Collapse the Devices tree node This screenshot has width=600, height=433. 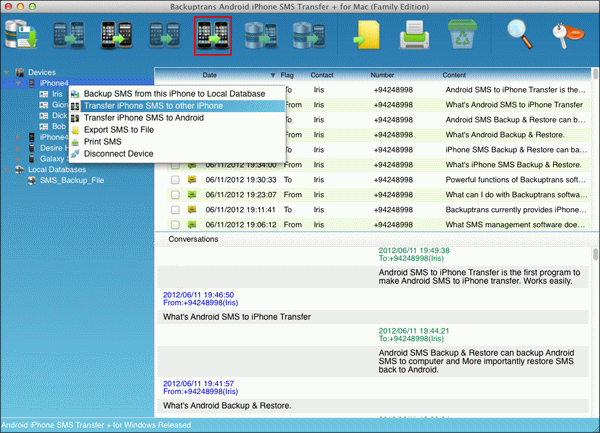pos(7,72)
